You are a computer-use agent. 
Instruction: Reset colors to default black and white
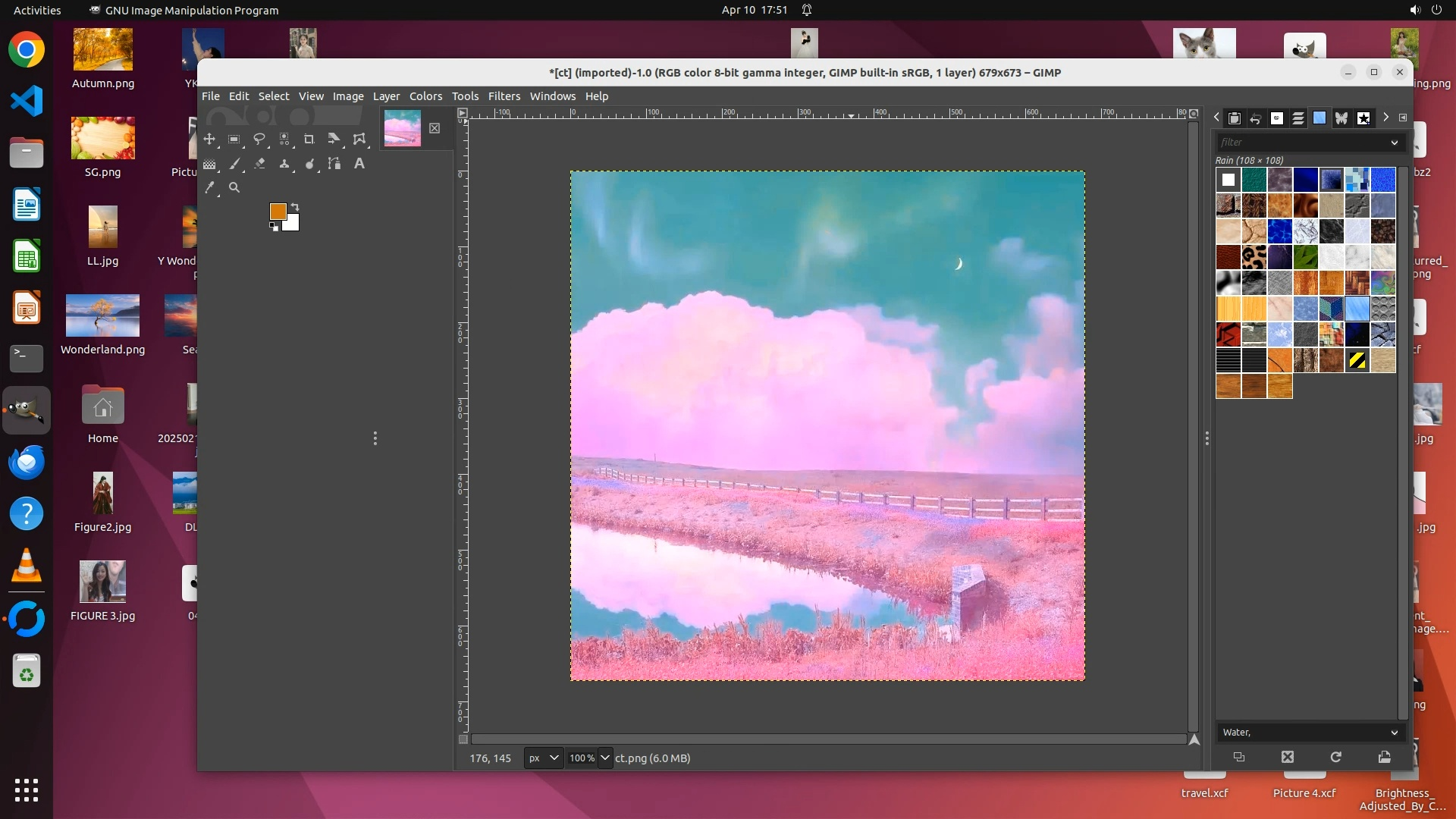pos(274,227)
